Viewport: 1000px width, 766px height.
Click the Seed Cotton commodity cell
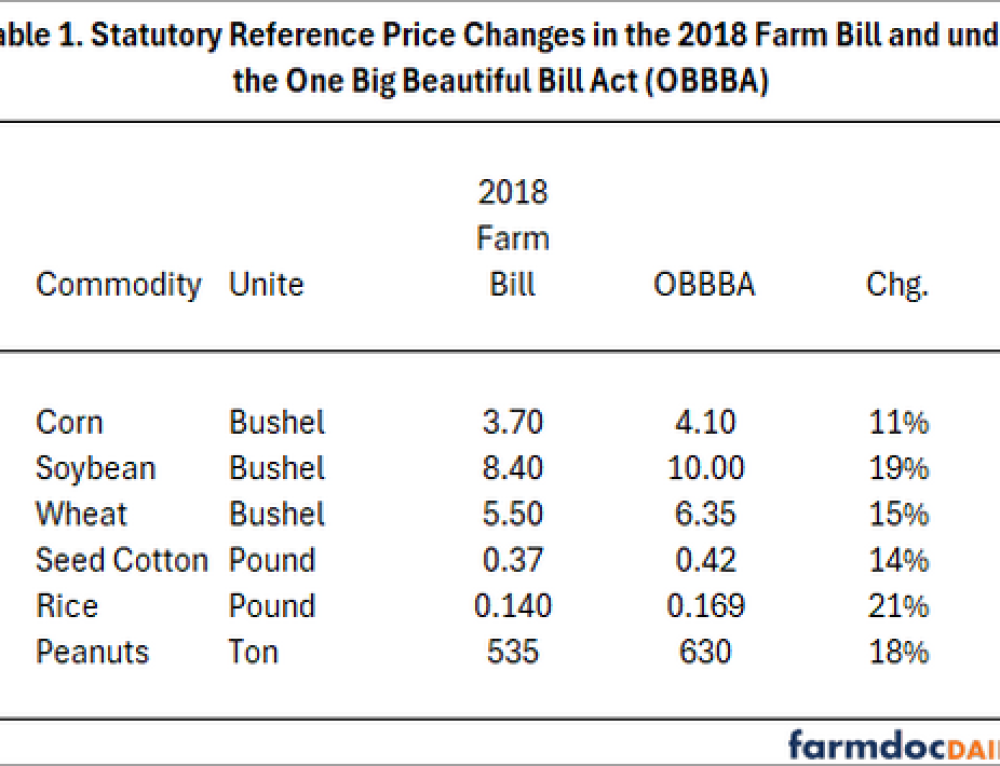(122, 560)
